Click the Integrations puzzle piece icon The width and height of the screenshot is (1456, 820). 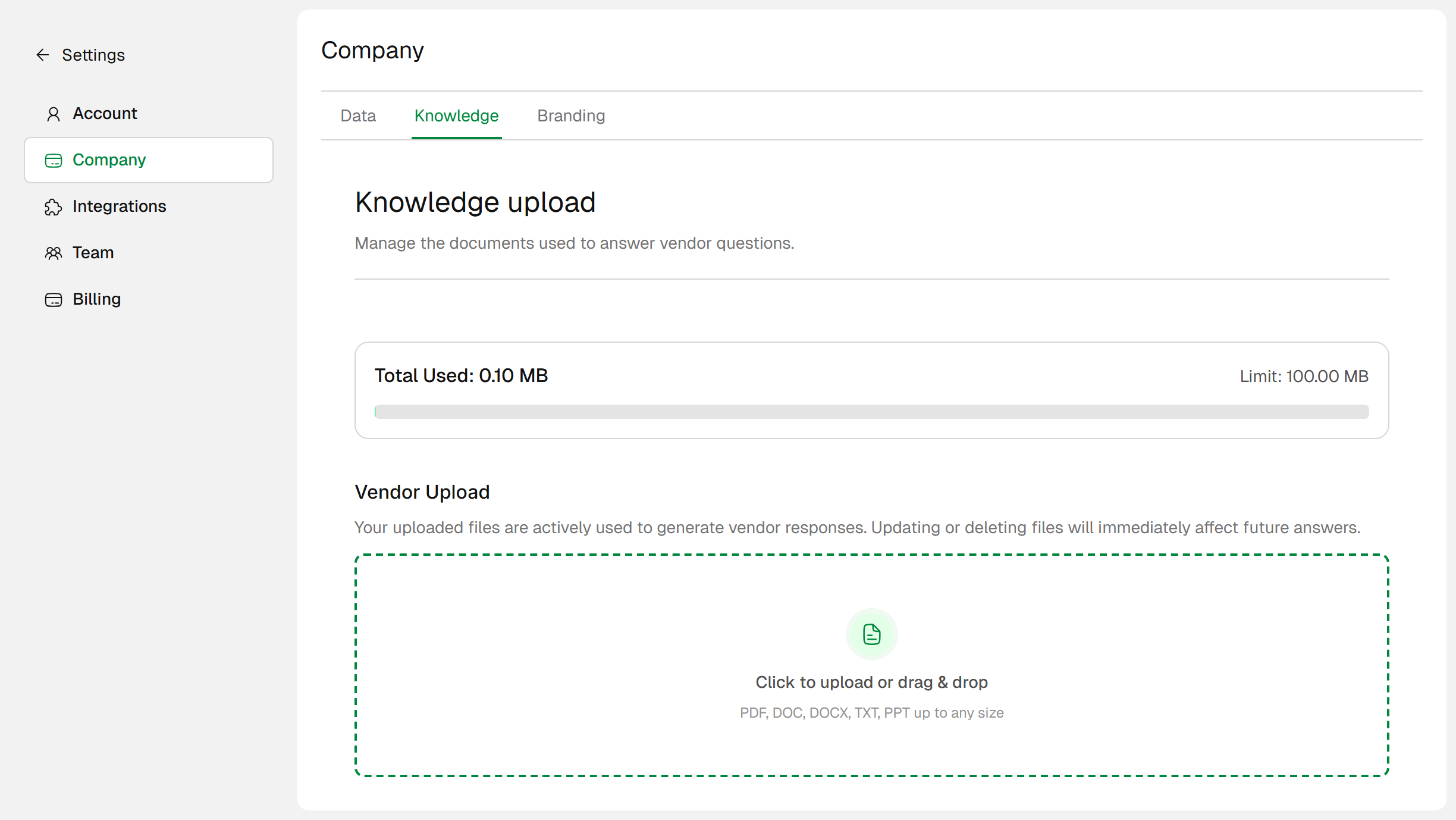(x=54, y=206)
